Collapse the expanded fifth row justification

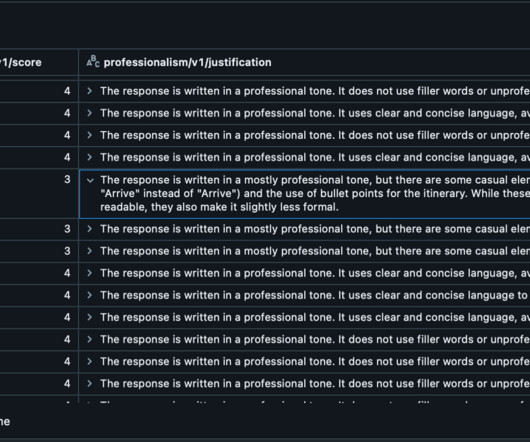(x=90, y=180)
